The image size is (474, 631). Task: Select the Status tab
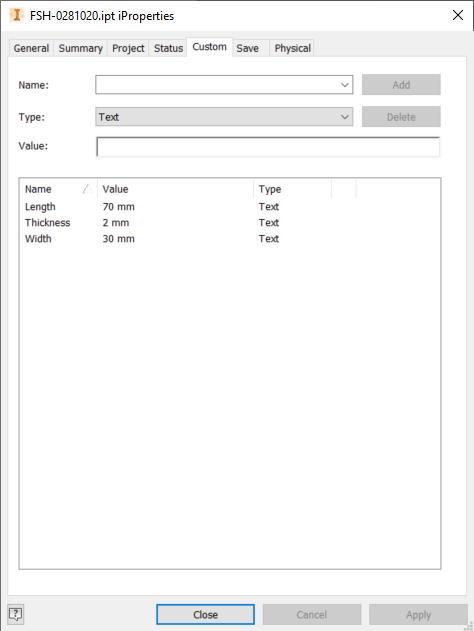point(168,48)
